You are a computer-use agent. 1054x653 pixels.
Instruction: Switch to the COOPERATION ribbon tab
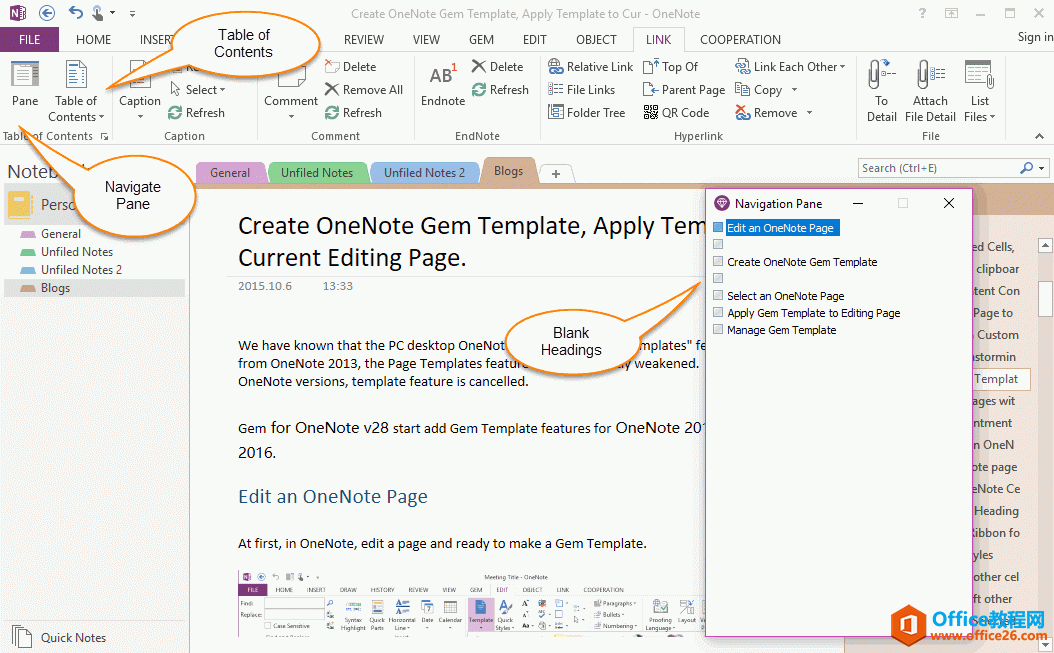(x=740, y=39)
